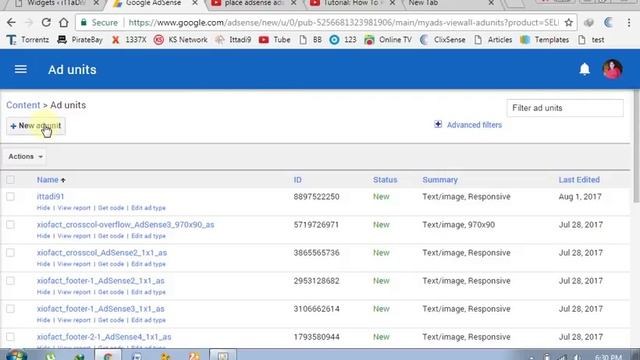The height and width of the screenshot is (360, 640).
Task: Open the 1337X bookmark
Action: point(129,40)
